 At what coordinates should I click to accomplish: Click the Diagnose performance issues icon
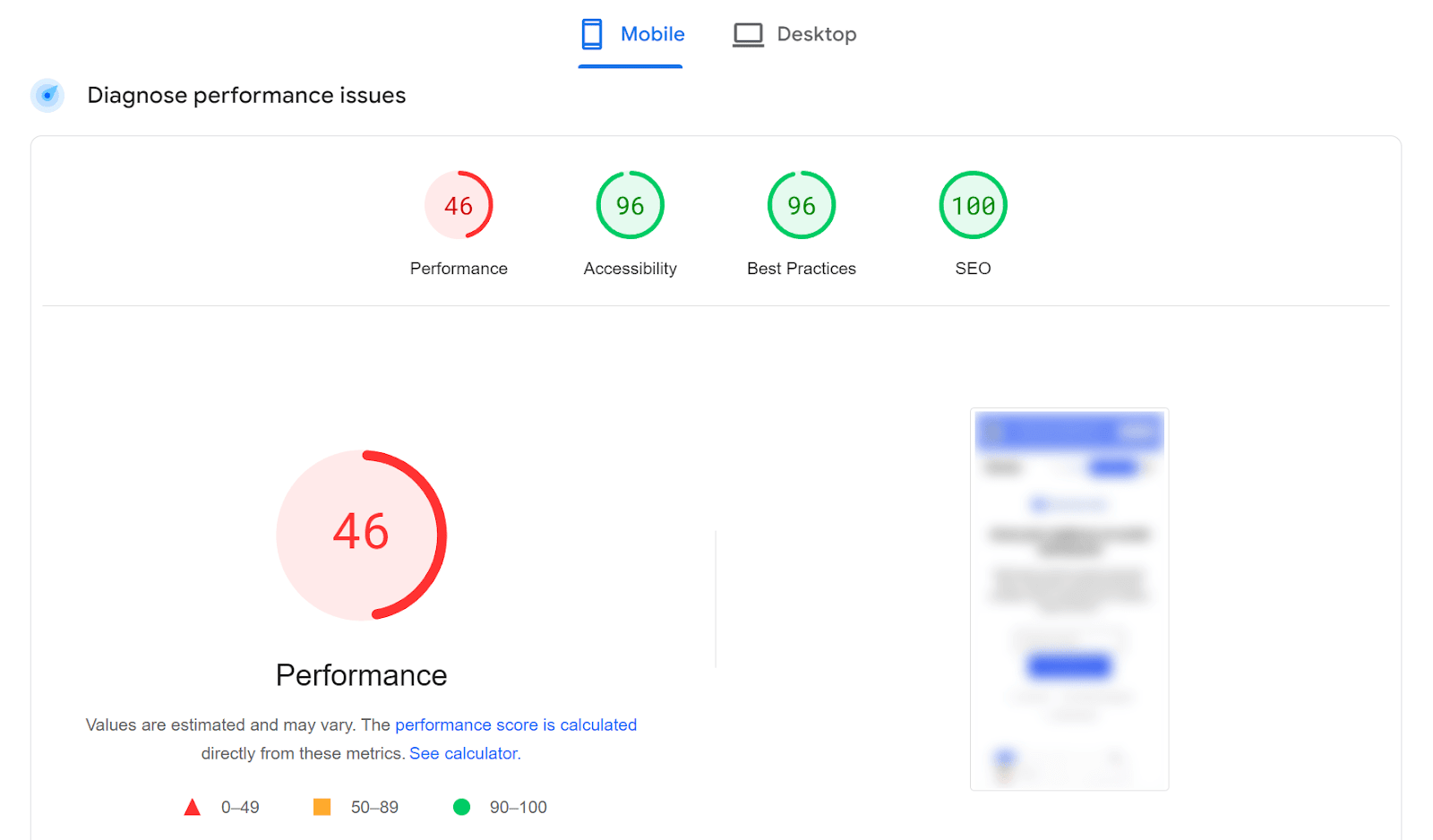coord(47,95)
